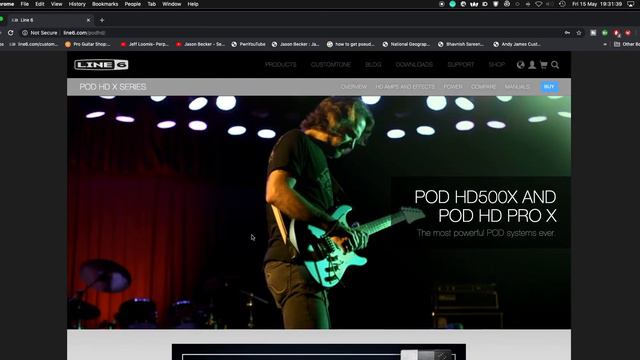This screenshot has width=640, height=360.
Task: Open the Edit menu
Action: pos(40,4)
